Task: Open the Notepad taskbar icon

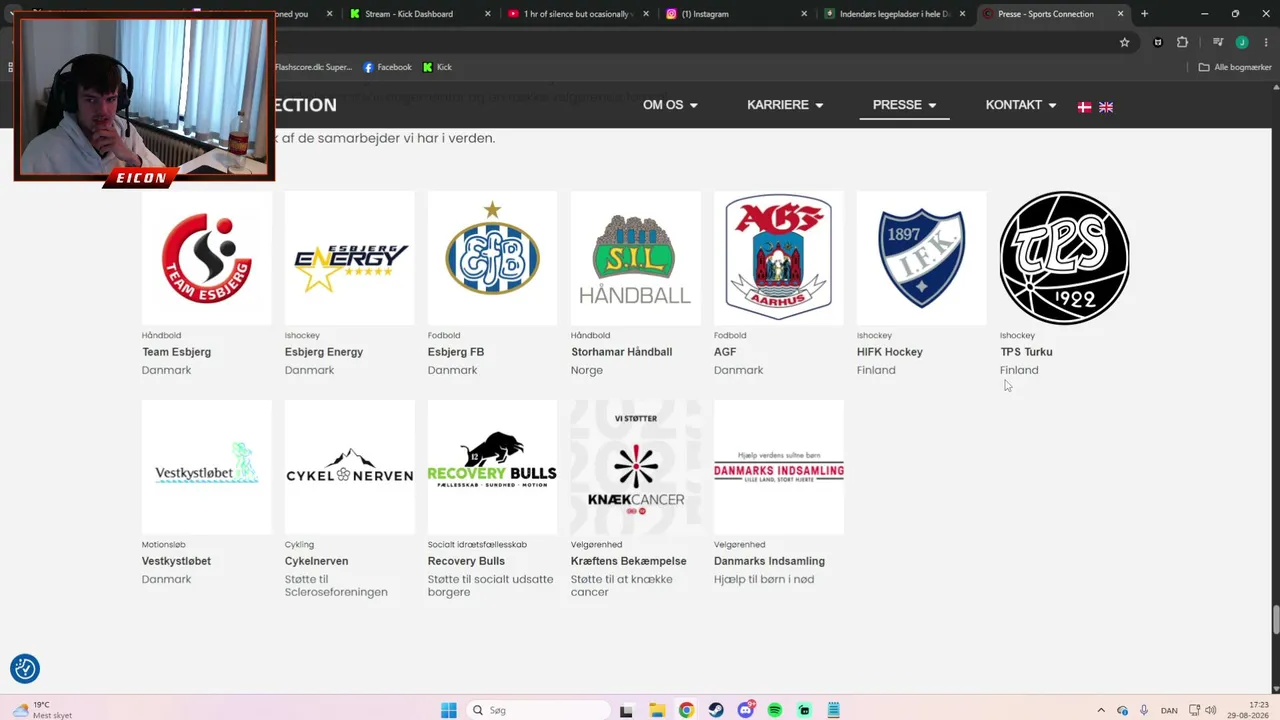Action: 834,710
